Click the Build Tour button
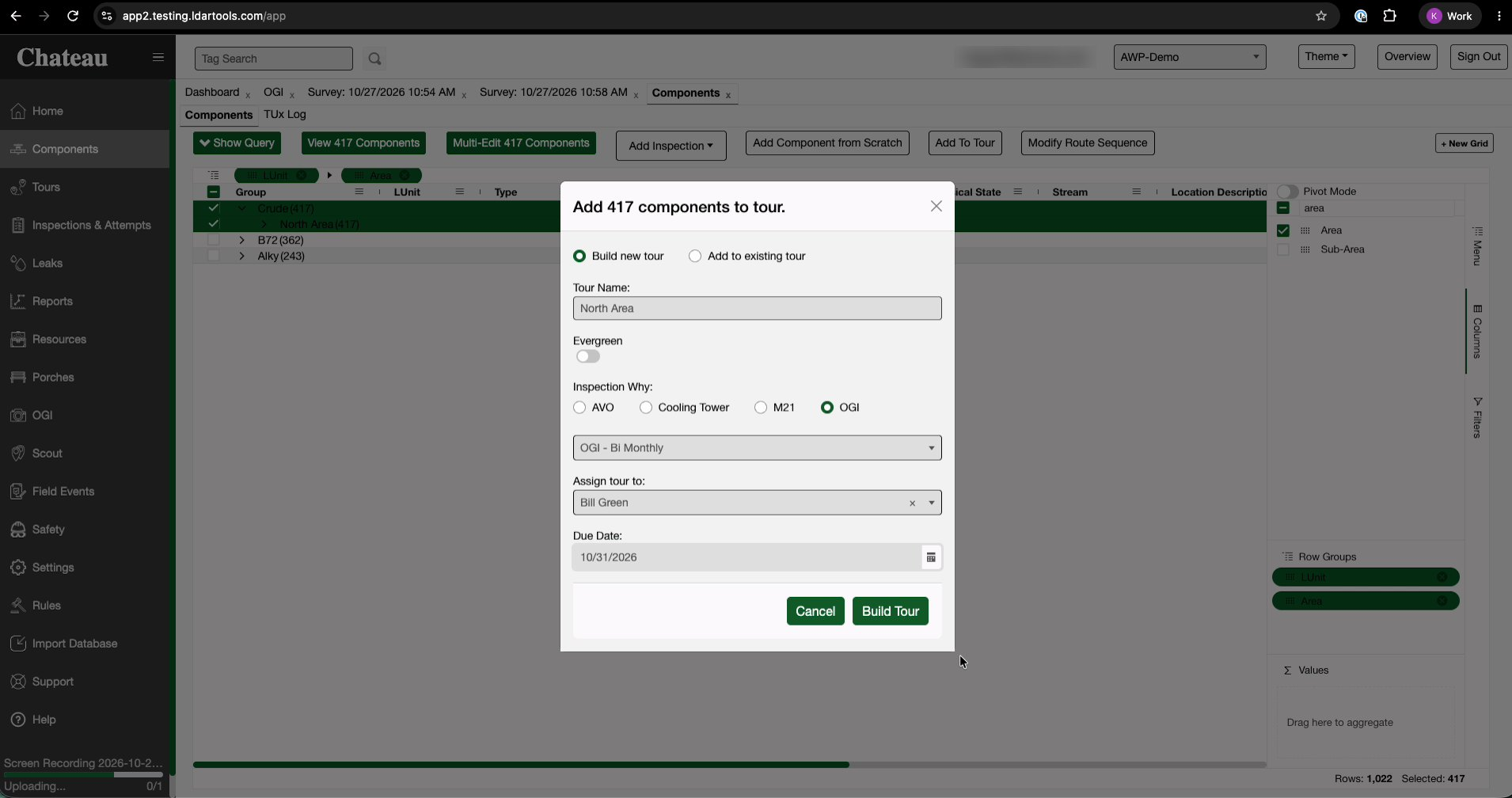 [x=891, y=611]
